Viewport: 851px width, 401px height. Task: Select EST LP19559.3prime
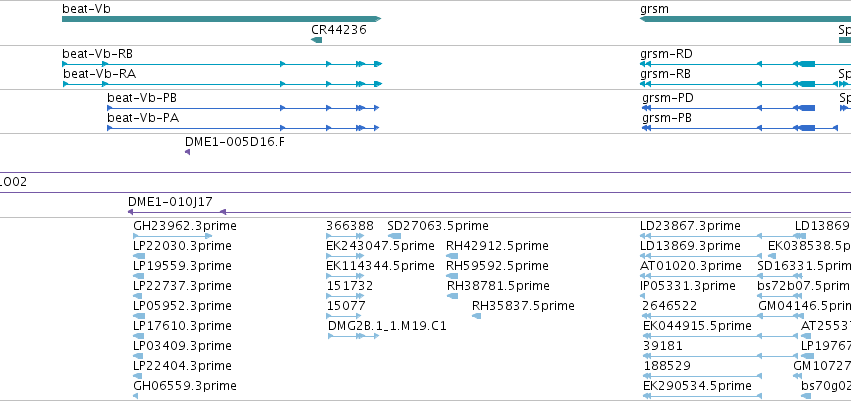(x=138, y=276)
